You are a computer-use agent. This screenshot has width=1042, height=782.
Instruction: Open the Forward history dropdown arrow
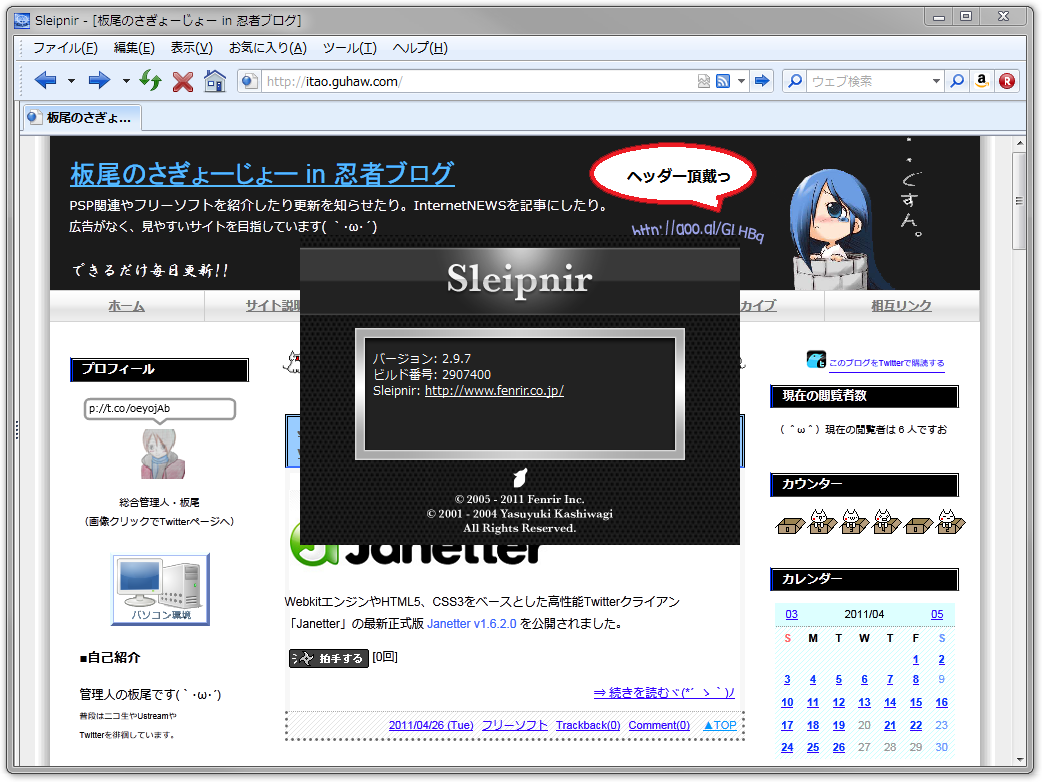pos(126,81)
